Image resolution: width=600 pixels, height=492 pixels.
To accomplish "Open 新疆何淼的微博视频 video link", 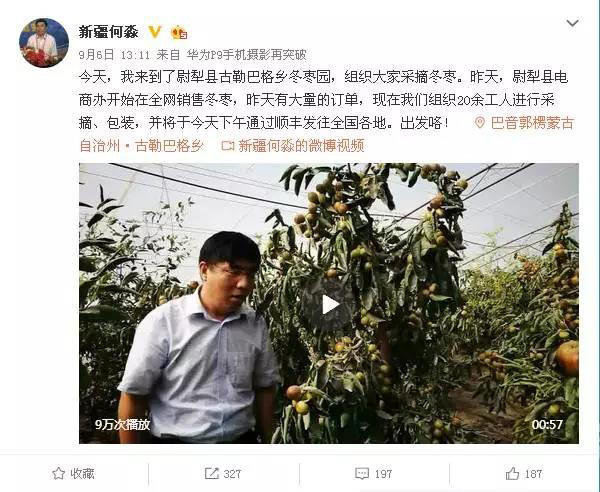I will 301,145.
